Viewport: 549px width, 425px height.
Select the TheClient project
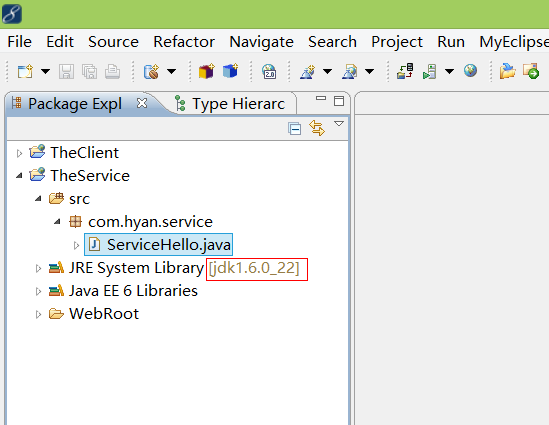(84, 153)
